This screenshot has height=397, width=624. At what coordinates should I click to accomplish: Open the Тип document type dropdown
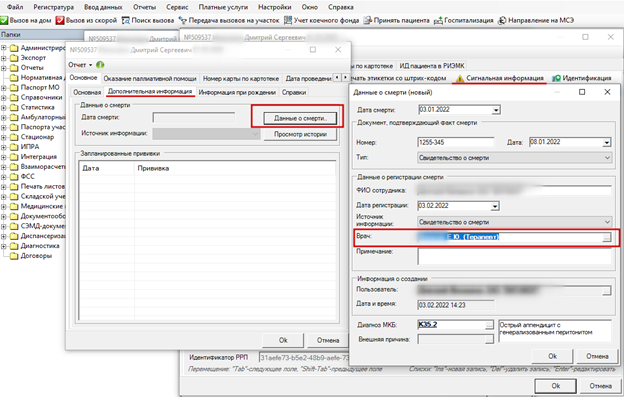click(607, 158)
